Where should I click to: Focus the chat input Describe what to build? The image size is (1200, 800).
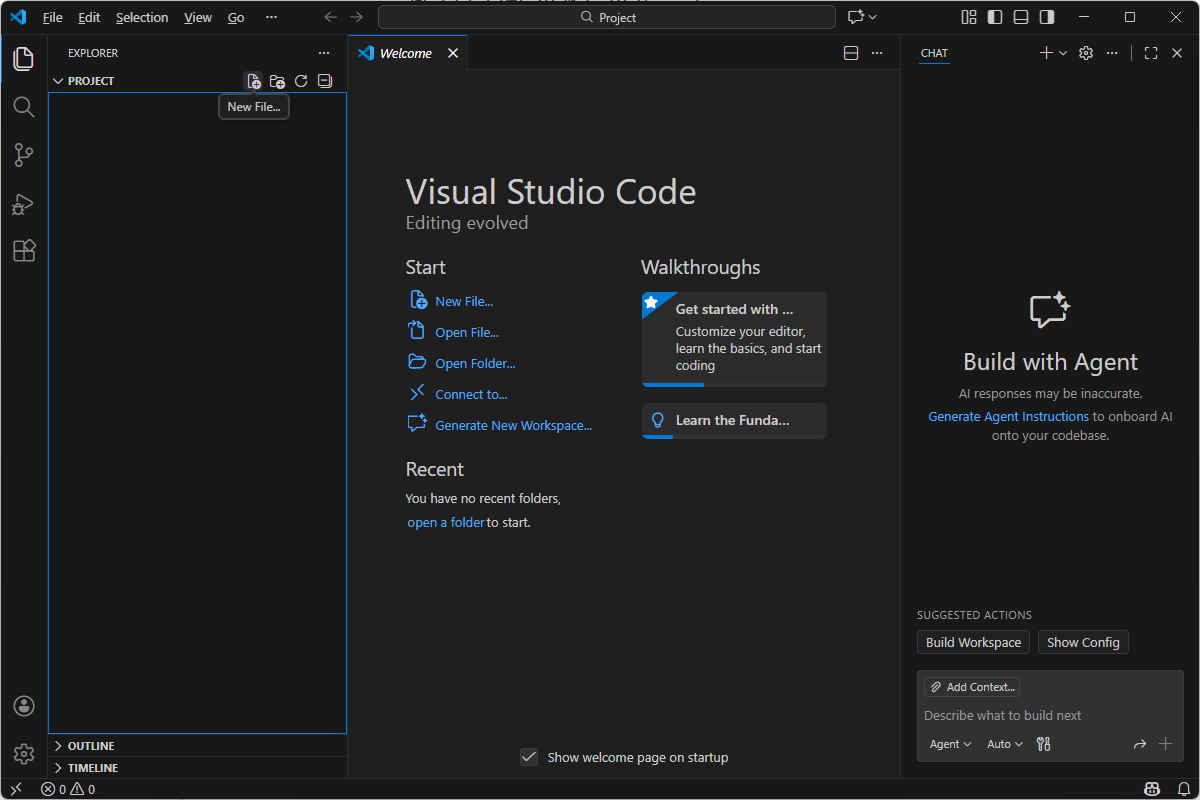1050,715
